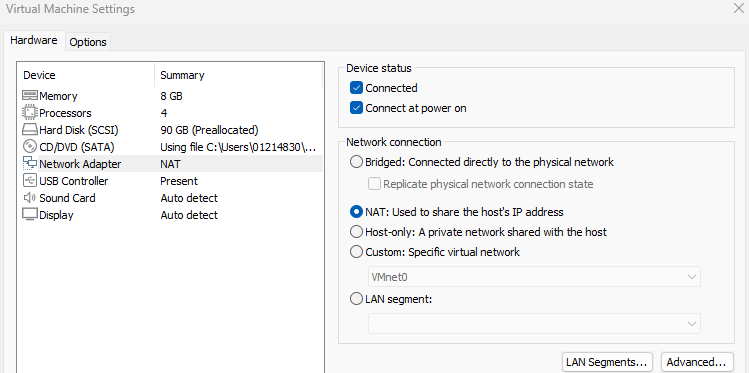Screen dimensions: 749x373
Task: Select Custom: Specific virtual network option
Action: (356, 252)
